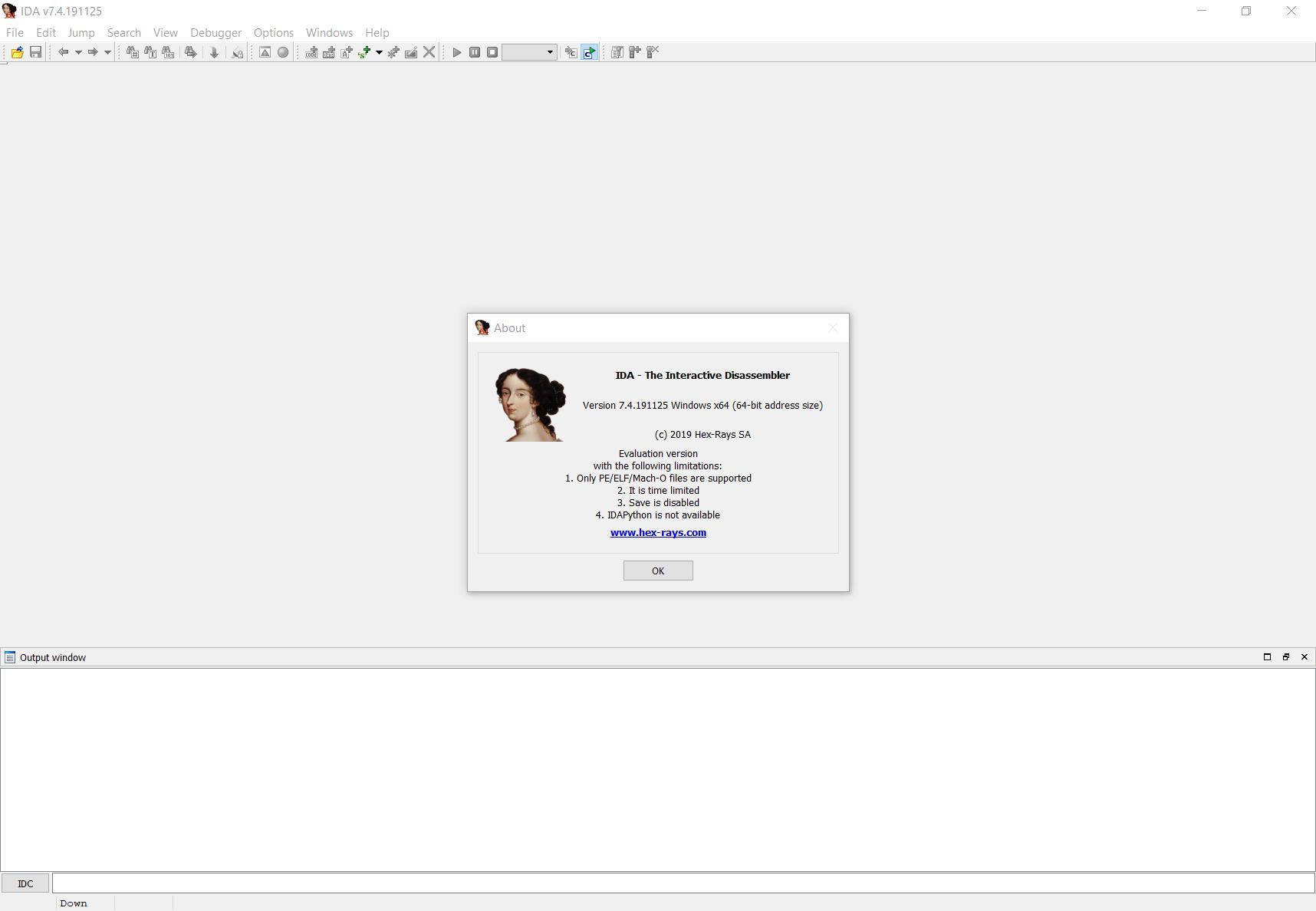Click the tracing 'C' arrow icon

[571, 52]
